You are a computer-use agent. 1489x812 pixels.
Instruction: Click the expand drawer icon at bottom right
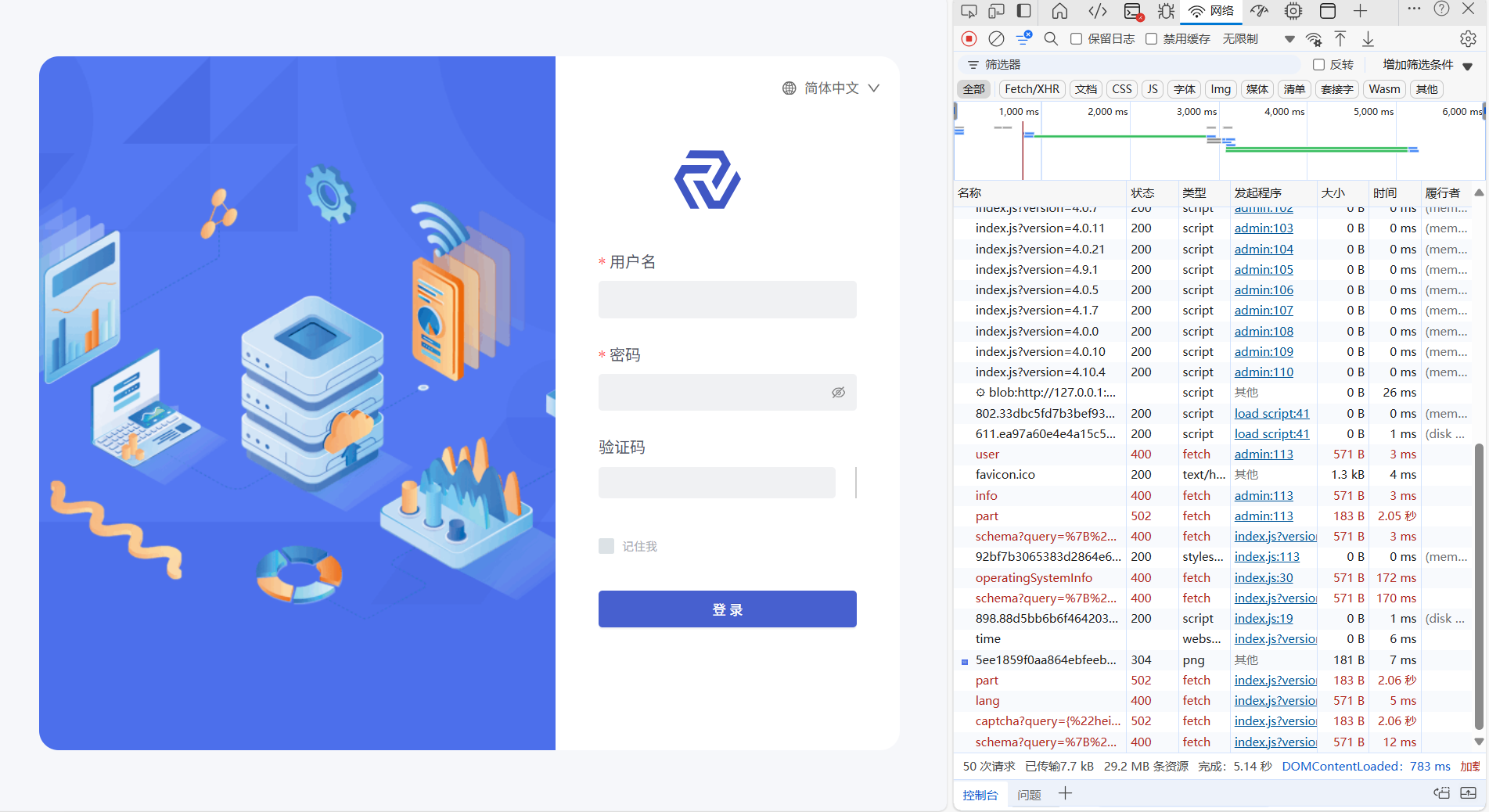pos(1468,793)
